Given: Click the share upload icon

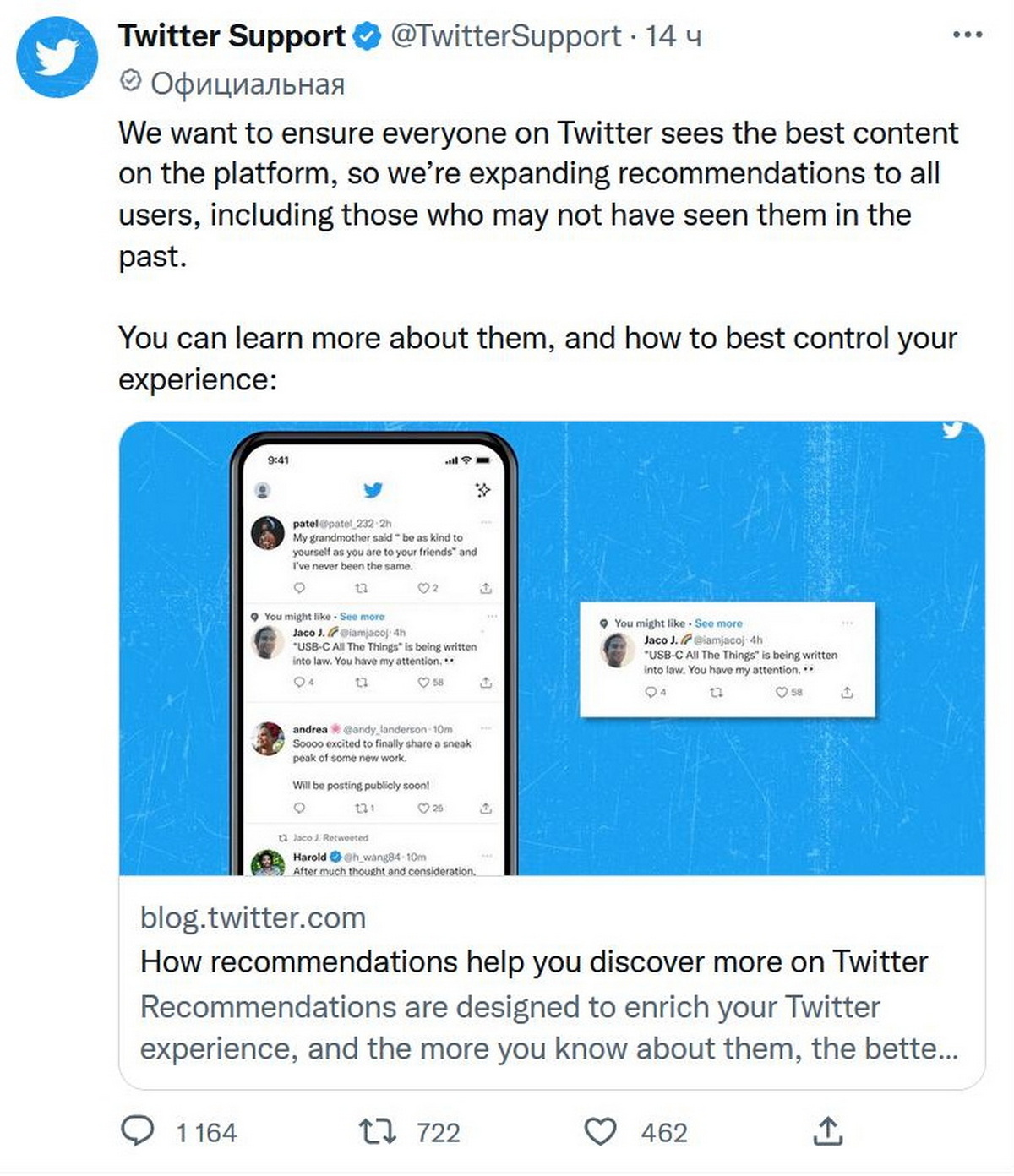Looking at the screenshot, I should click(x=828, y=1131).
